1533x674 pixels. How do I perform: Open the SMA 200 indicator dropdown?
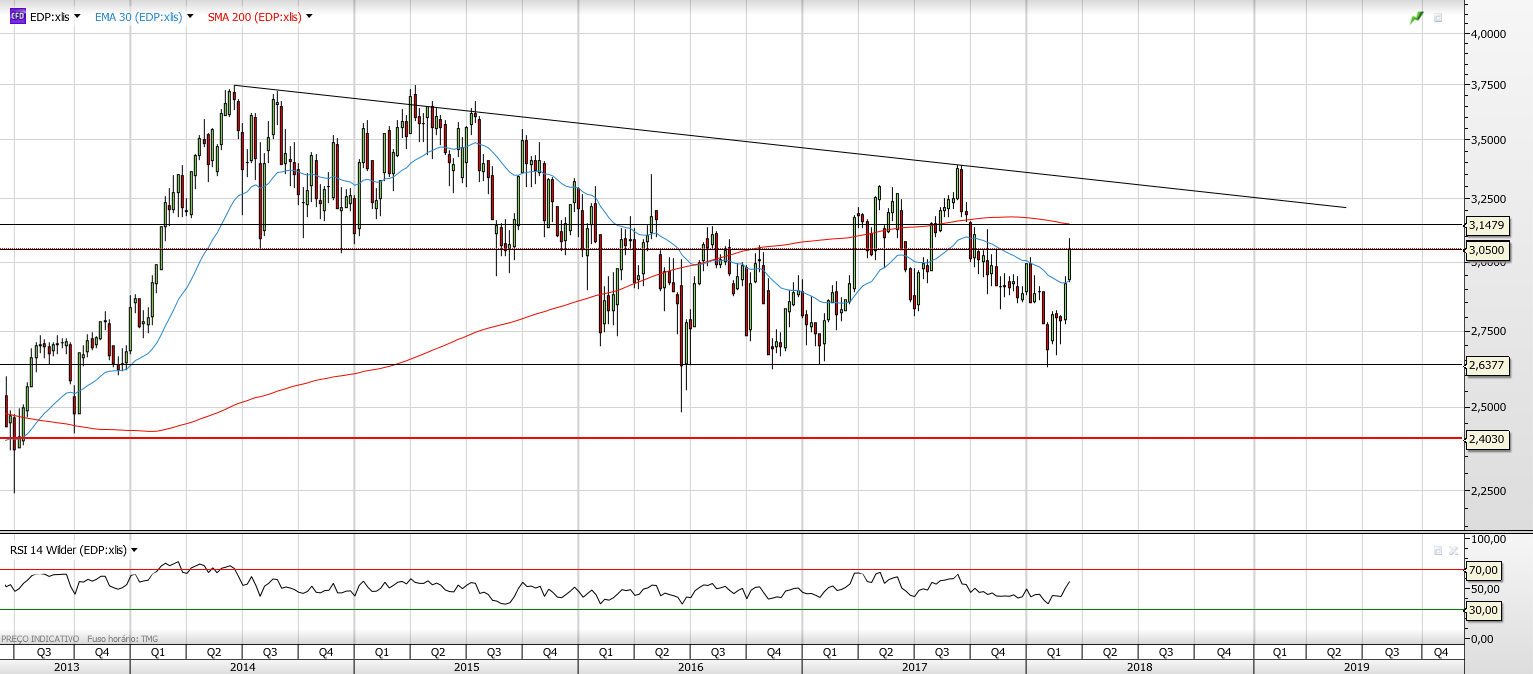point(309,17)
